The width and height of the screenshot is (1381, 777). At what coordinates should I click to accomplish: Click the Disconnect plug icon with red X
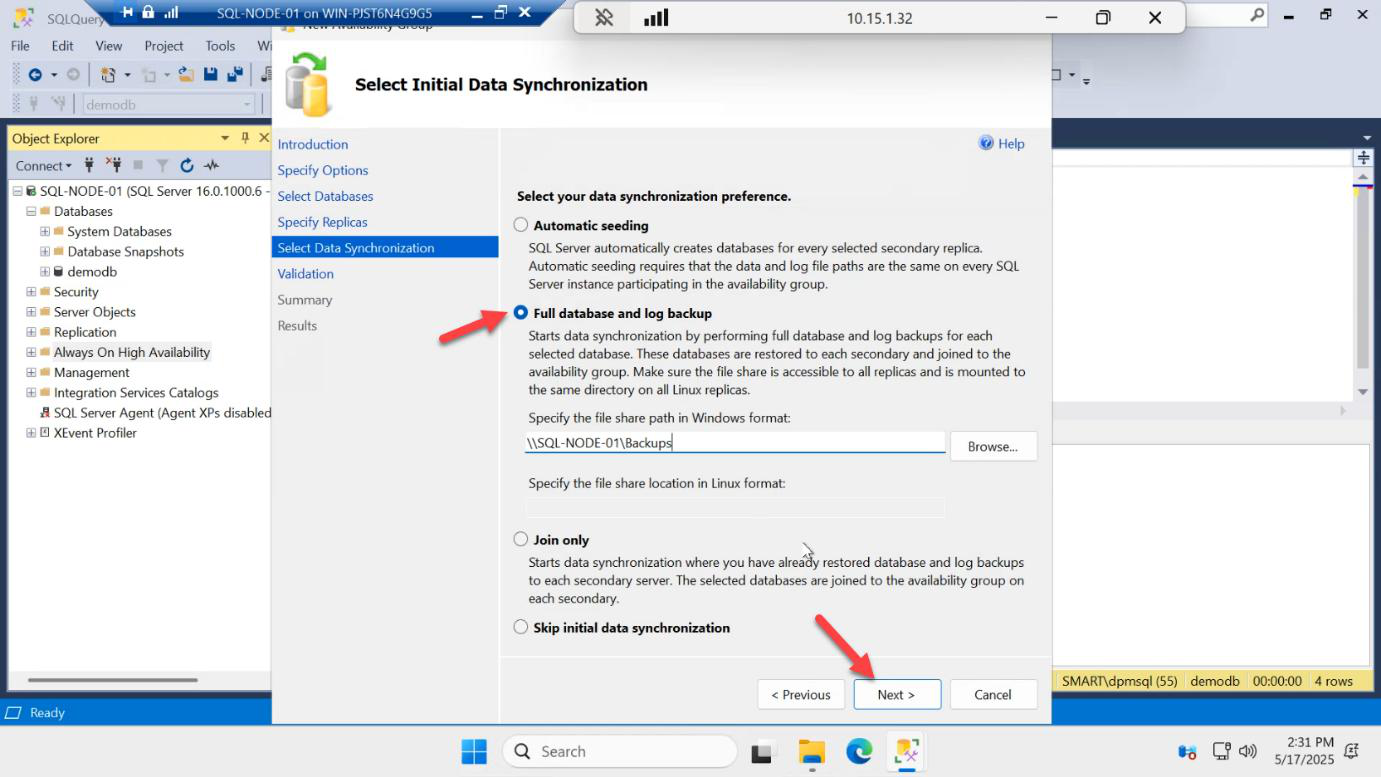(x=113, y=165)
